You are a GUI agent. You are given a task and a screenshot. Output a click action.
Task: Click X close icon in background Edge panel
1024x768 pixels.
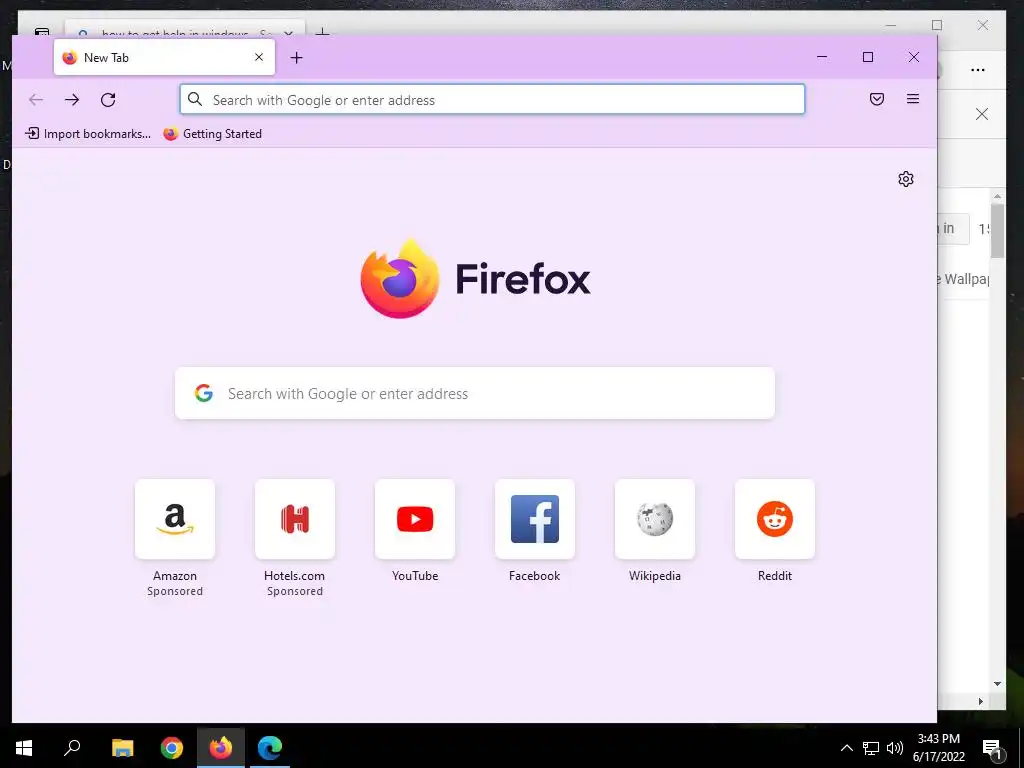982,114
